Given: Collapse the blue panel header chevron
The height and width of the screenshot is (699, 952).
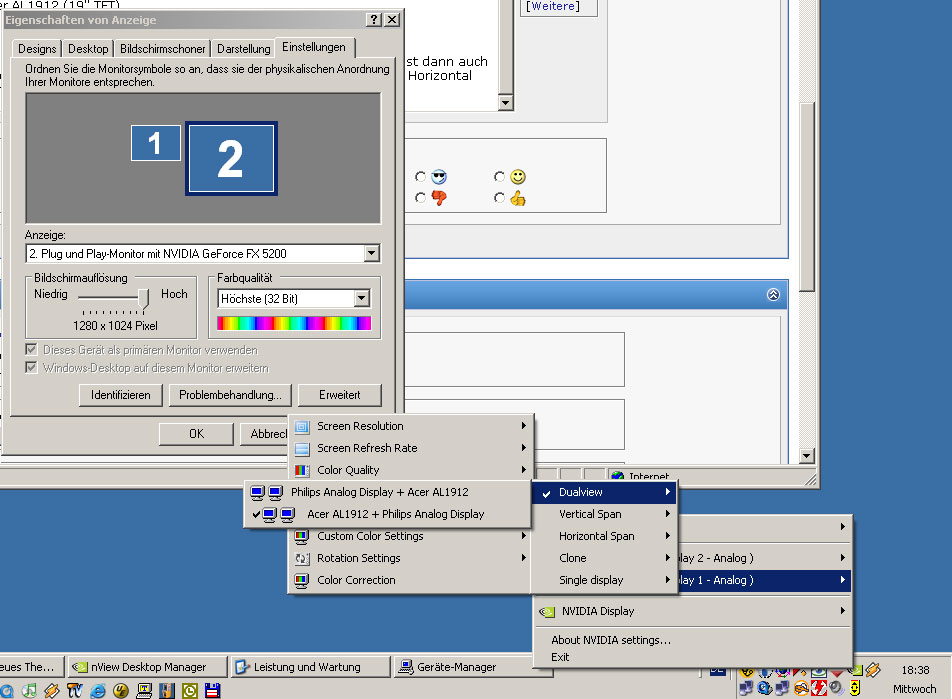Looking at the screenshot, I should tap(773, 295).
